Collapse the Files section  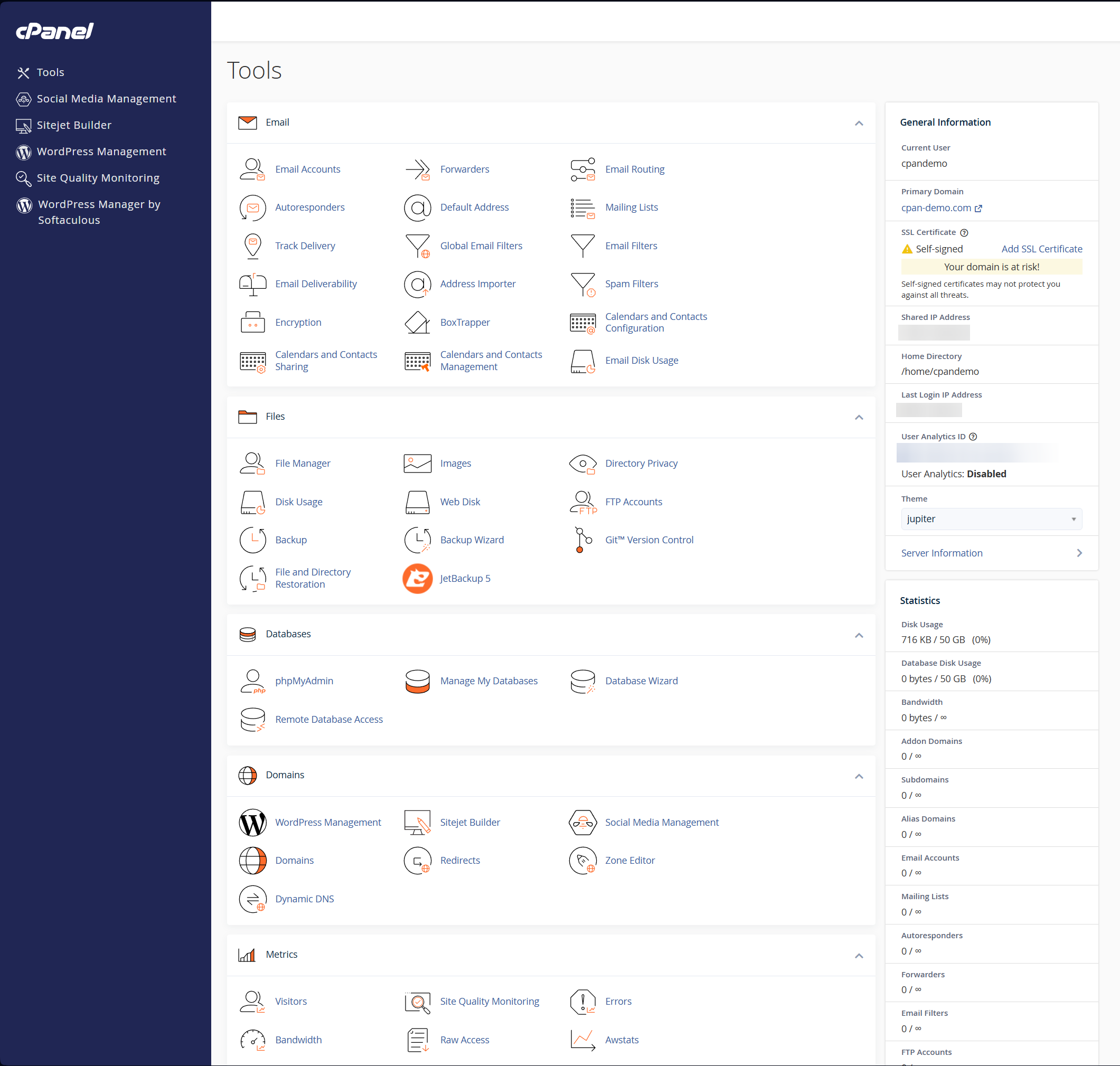tap(859, 417)
